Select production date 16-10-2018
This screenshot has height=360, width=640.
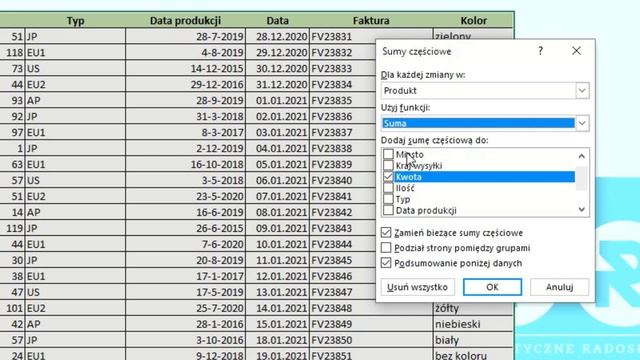(x=185, y=164)
